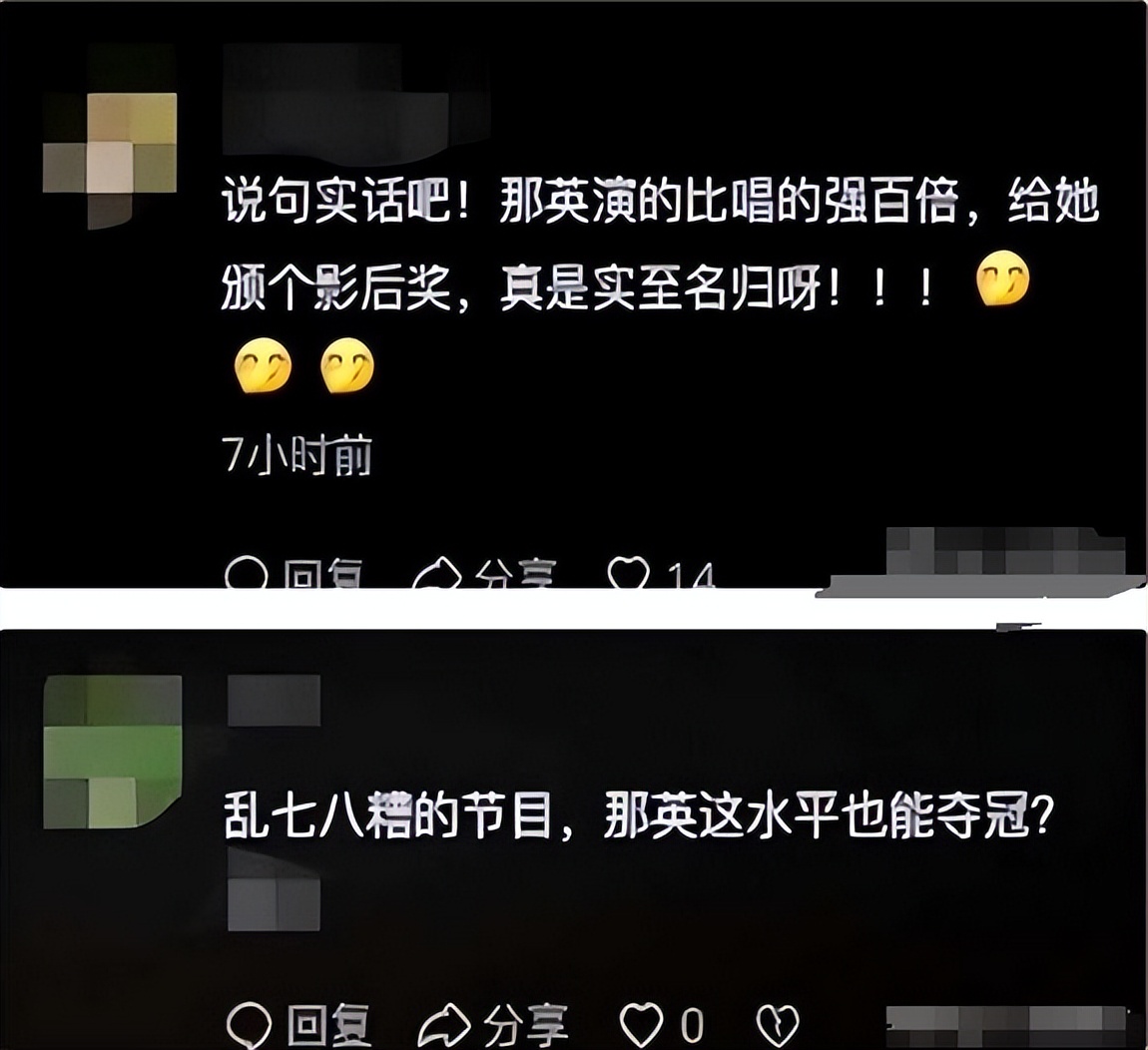This screenshot has height=1050, width=1148.
Task: View the pixelated tan avatar of the first commenter
Action: [x=110, y=138]
